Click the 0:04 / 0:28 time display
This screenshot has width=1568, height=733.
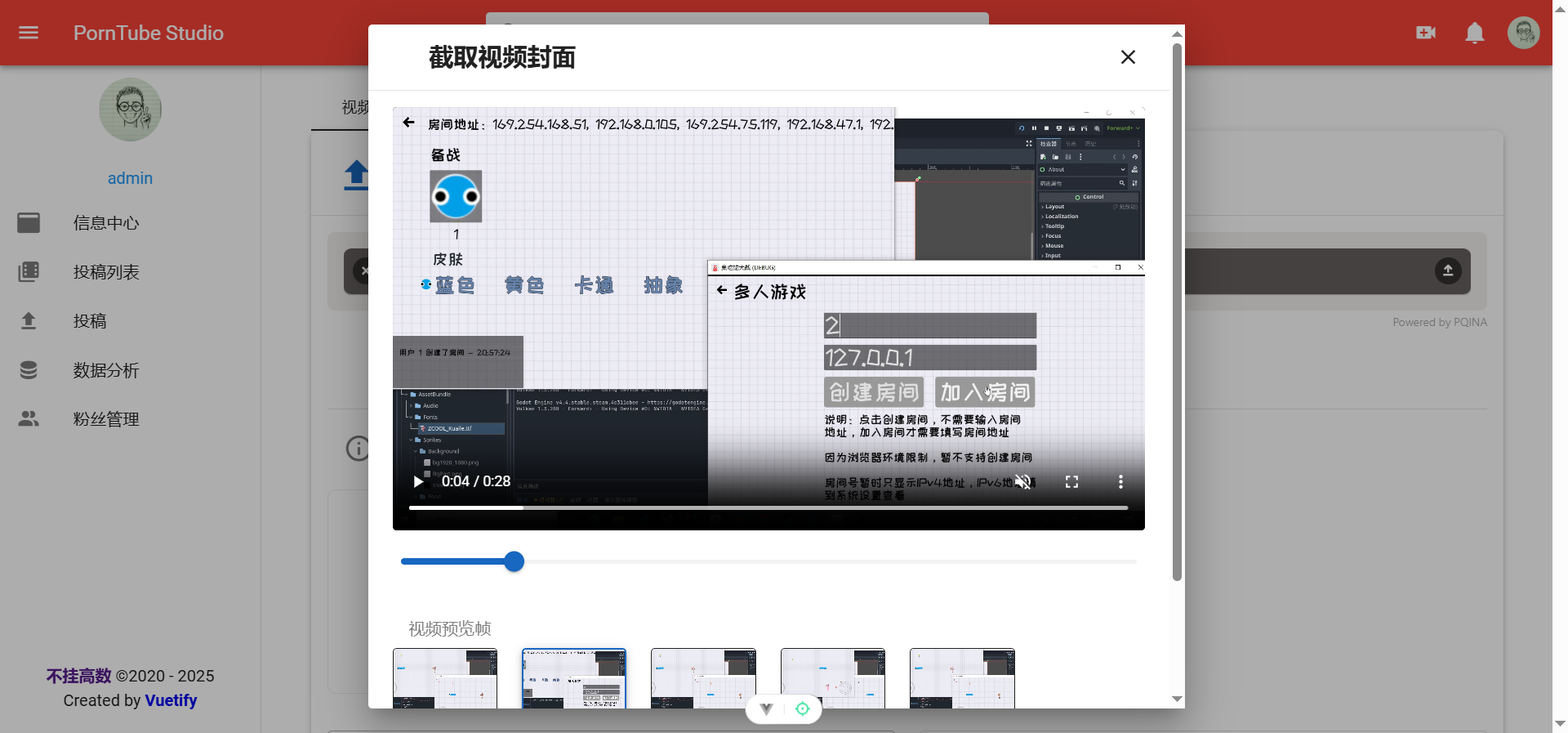(476, 481)
